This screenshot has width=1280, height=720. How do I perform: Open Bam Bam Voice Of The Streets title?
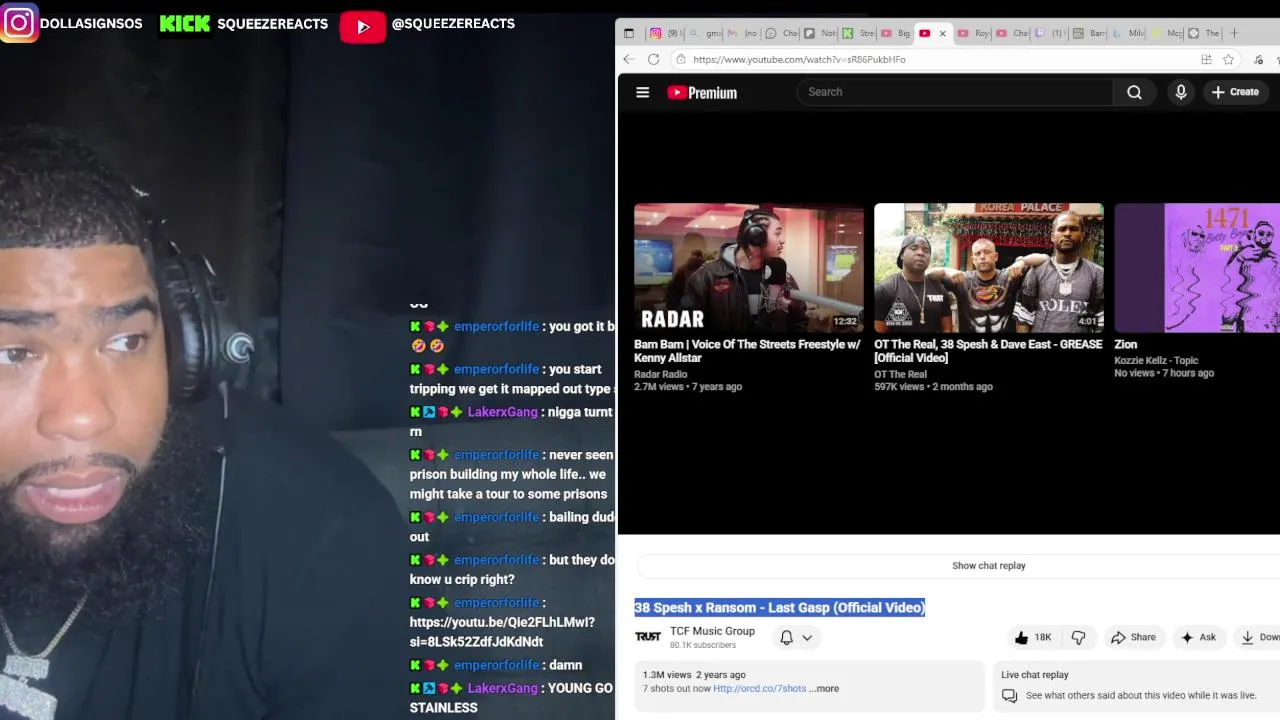pyautogui.click(x=747, y=351)
